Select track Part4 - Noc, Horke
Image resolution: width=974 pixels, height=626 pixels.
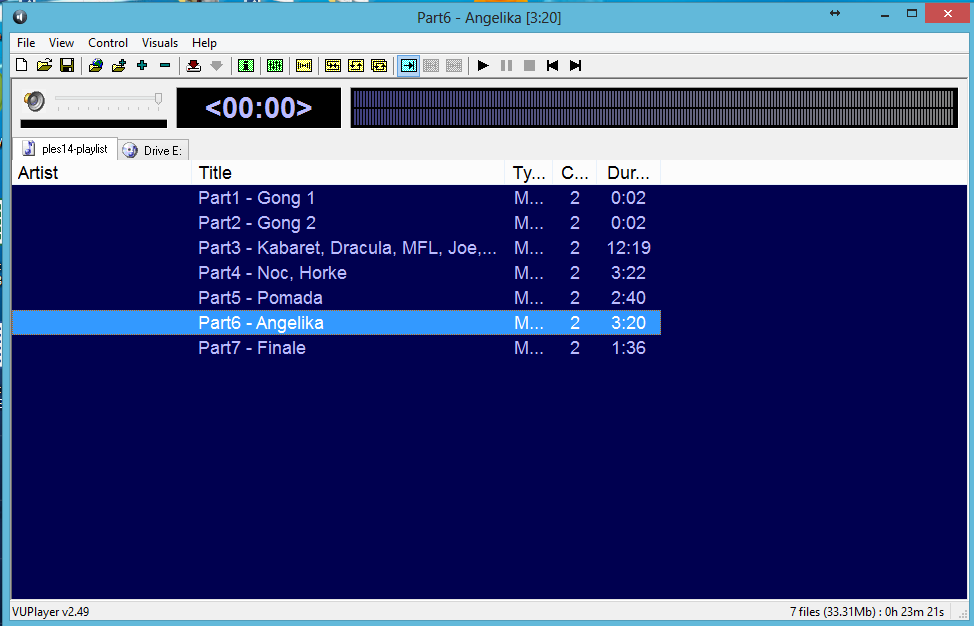click(x=273, y=273)
